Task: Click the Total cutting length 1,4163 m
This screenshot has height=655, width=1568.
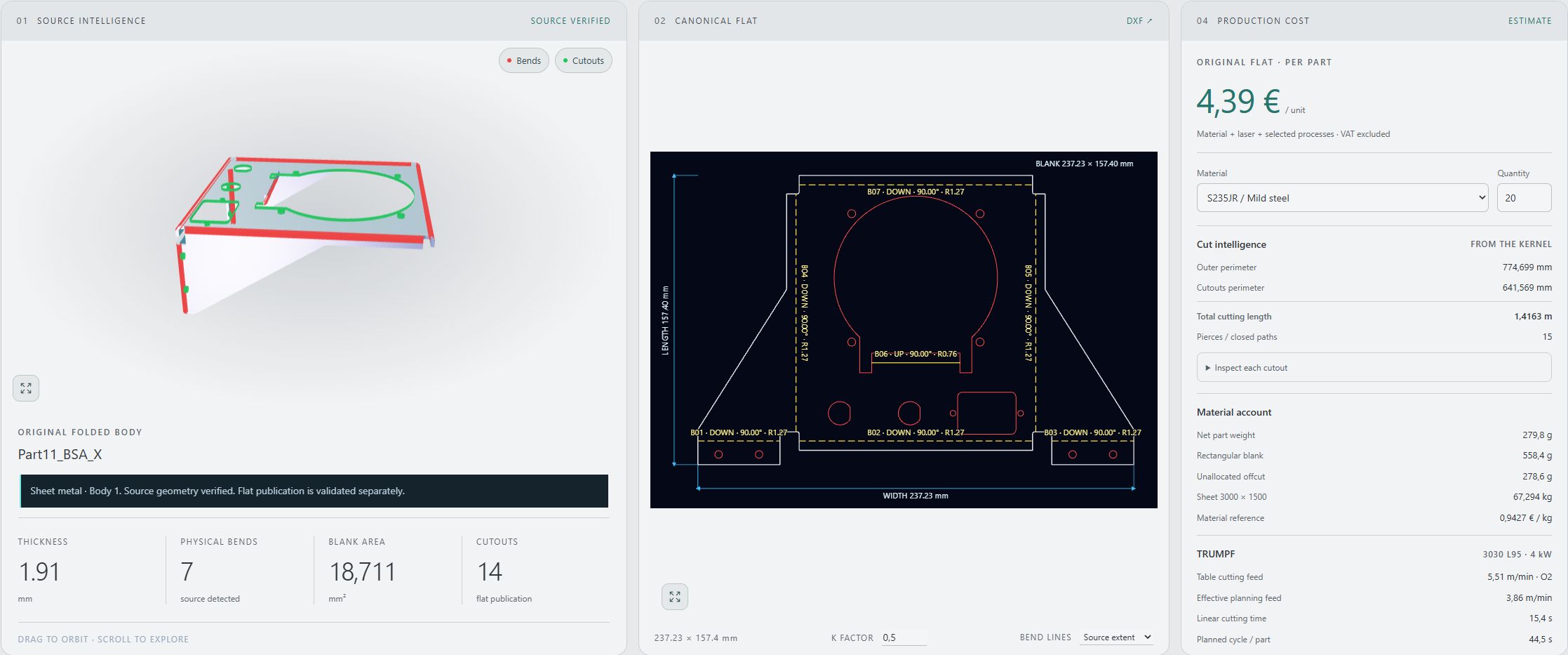Action: tap(1533, 317)
